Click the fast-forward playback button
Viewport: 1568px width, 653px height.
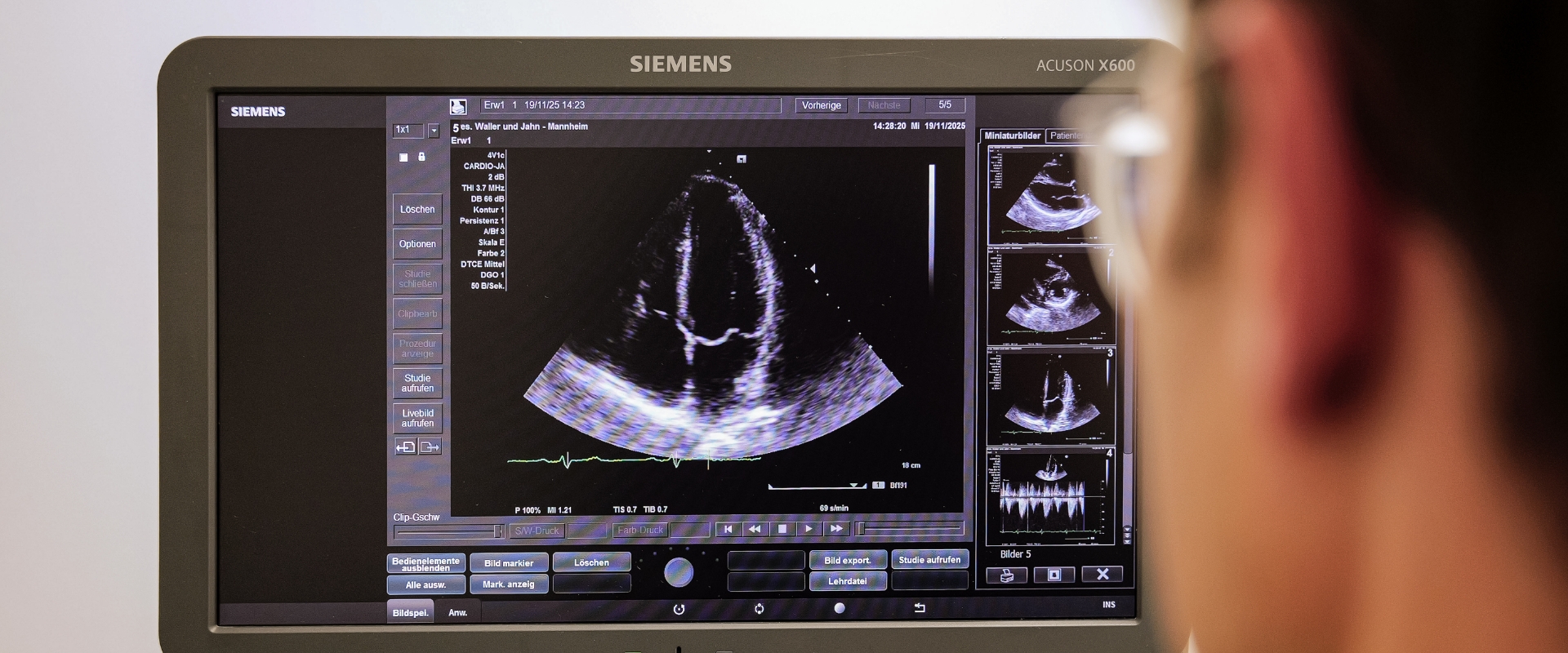(836, 530)
